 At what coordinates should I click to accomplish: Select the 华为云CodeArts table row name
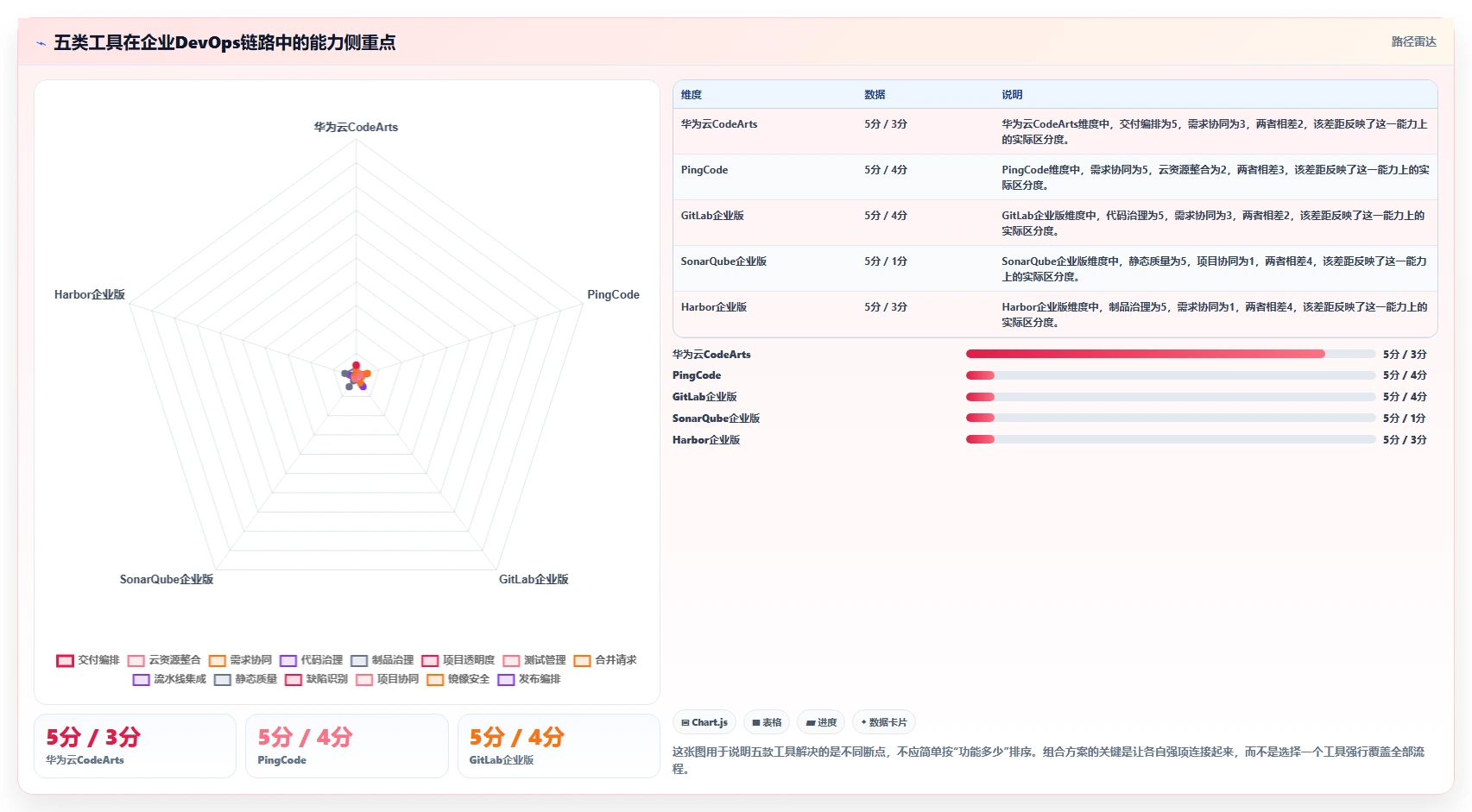pos(719,124)
